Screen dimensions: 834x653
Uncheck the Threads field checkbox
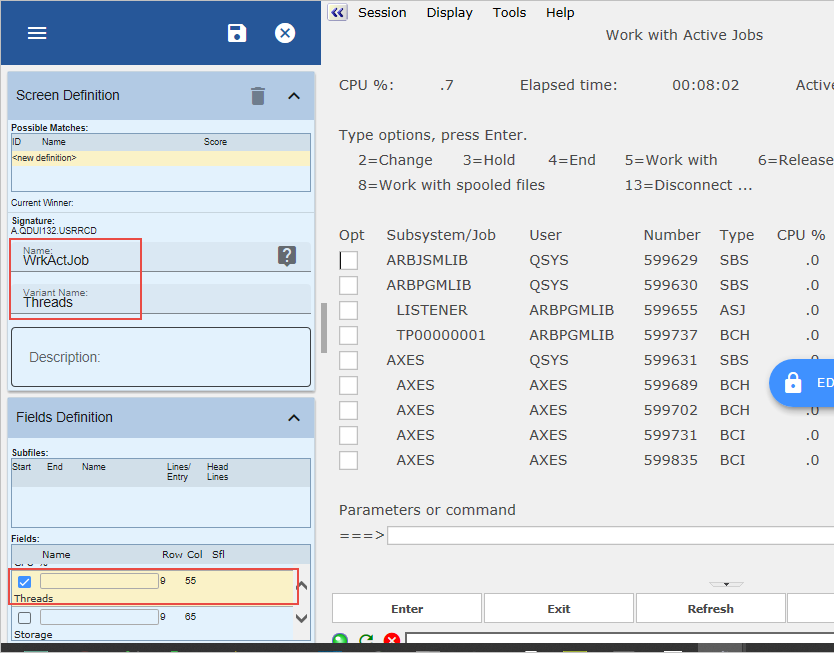tap(25, 582)
